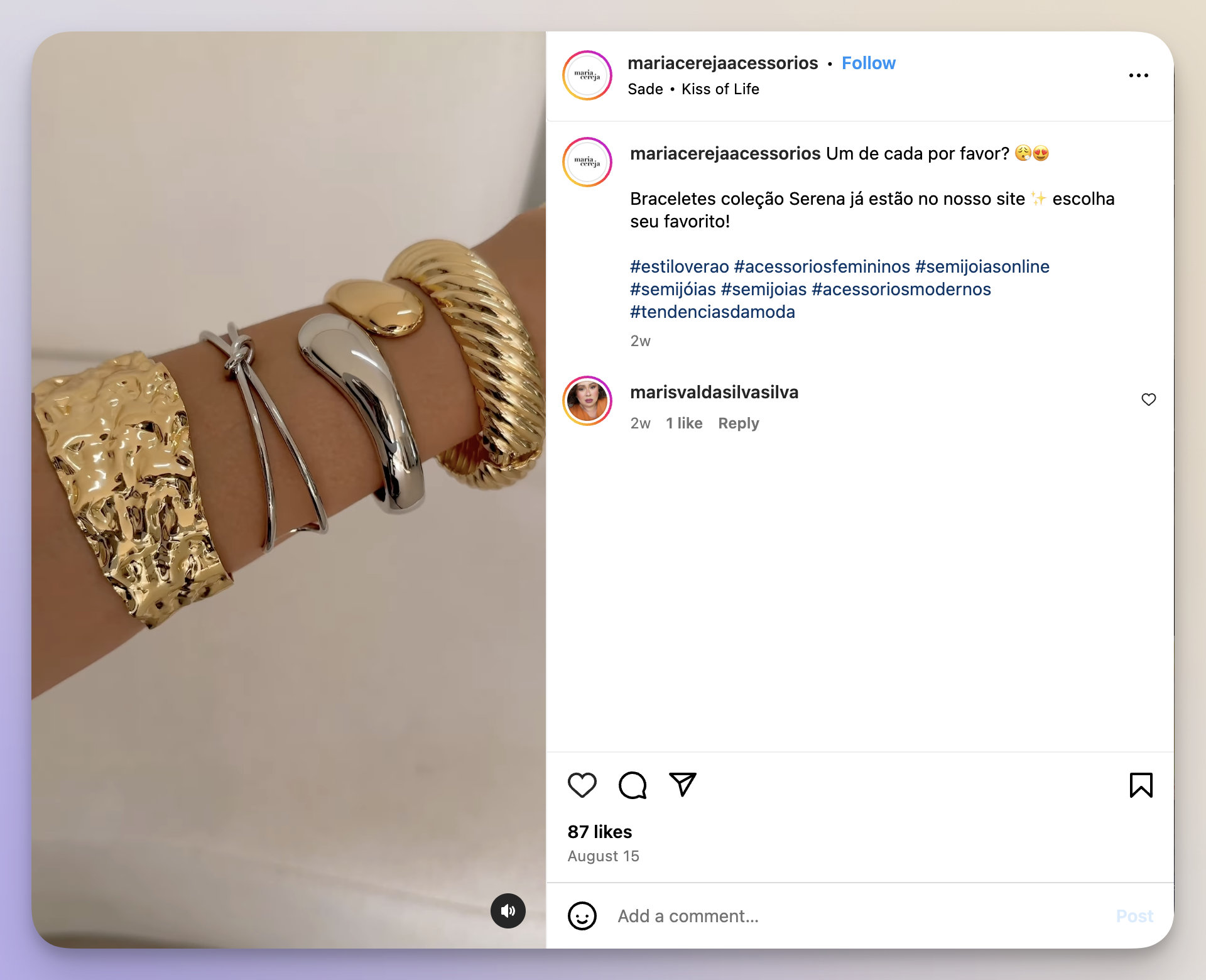Viewport: 1206px width, 980px height.
Task: Select the August 15 timestamp
Action: (603, 856)
